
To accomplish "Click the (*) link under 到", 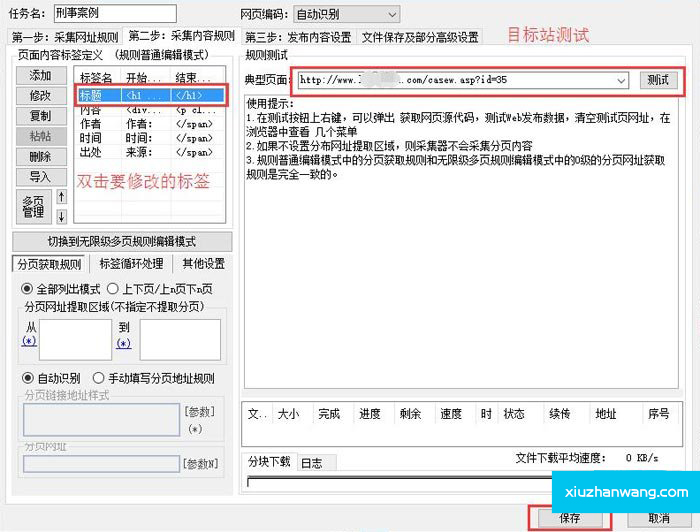I will point(123,343).
